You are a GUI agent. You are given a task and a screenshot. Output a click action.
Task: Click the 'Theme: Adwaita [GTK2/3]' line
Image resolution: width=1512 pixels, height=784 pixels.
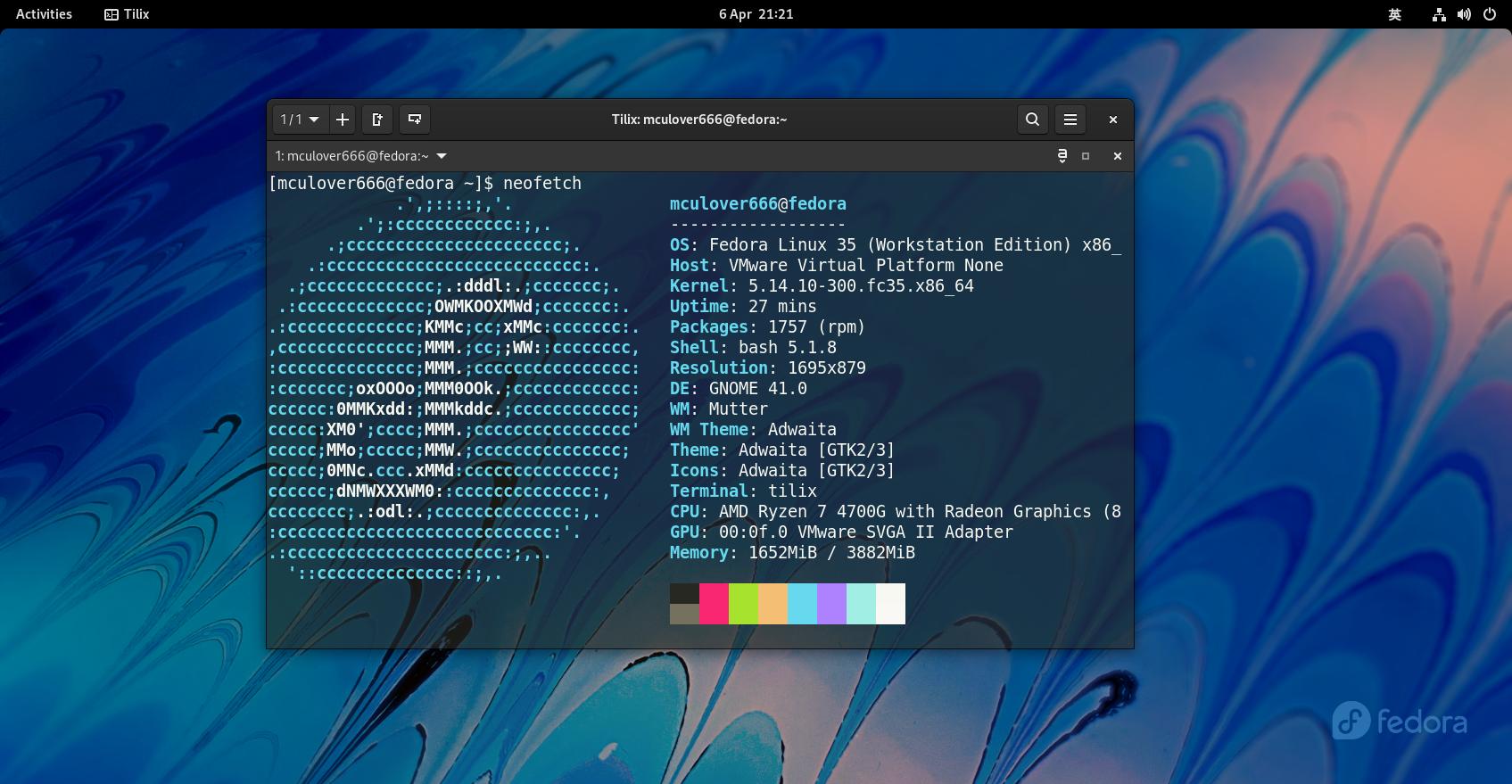[x=782, y=450]
